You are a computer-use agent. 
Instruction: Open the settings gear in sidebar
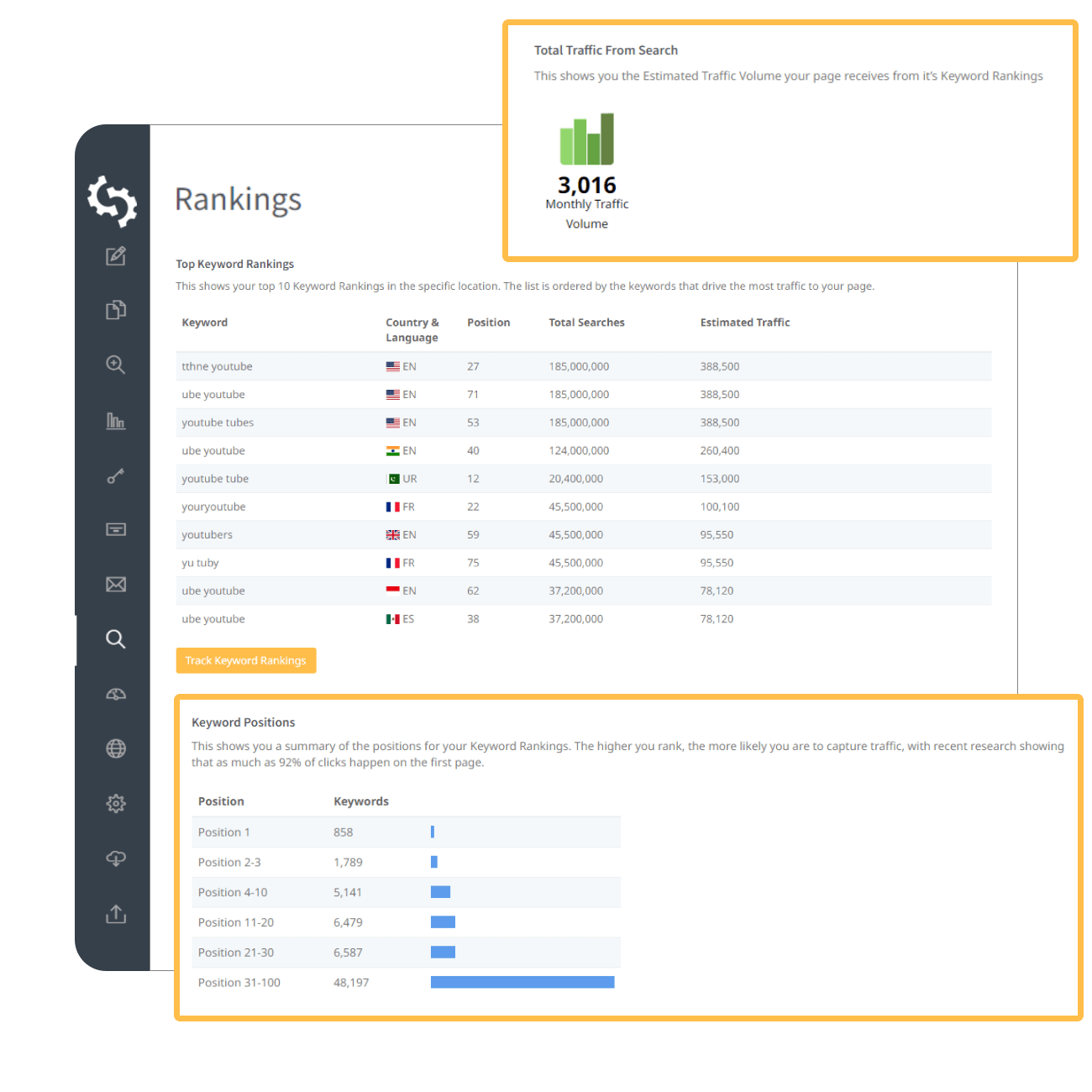pos(115,803)
